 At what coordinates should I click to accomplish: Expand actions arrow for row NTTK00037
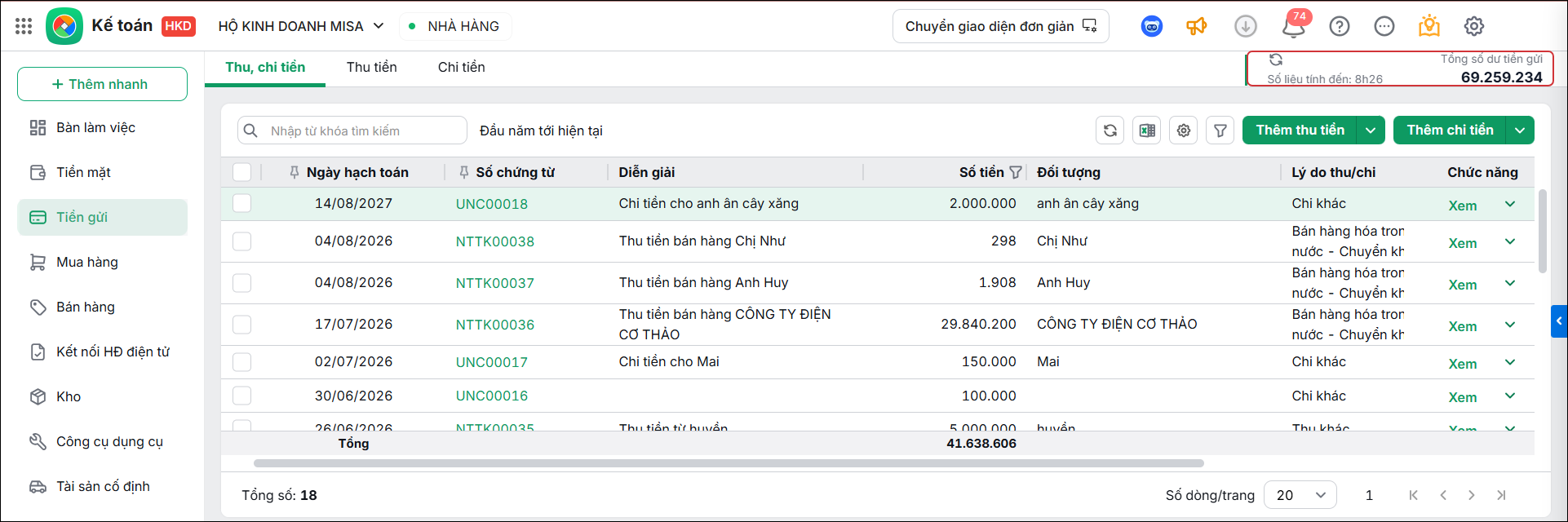tap(1510, 283)
